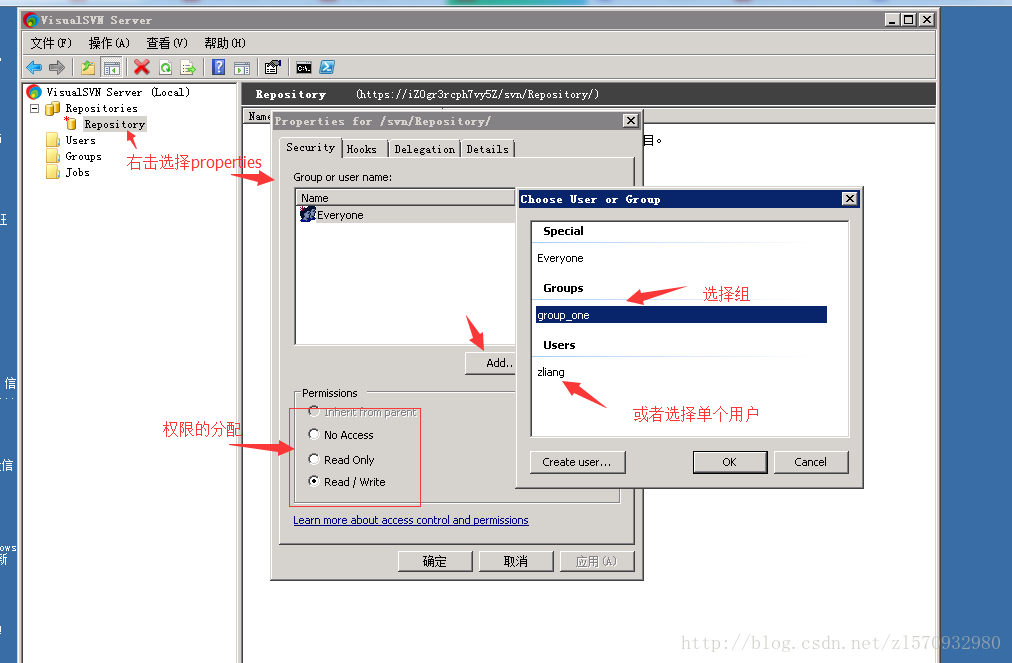Click the Users folder icon in tree

[x=53, y=140]
